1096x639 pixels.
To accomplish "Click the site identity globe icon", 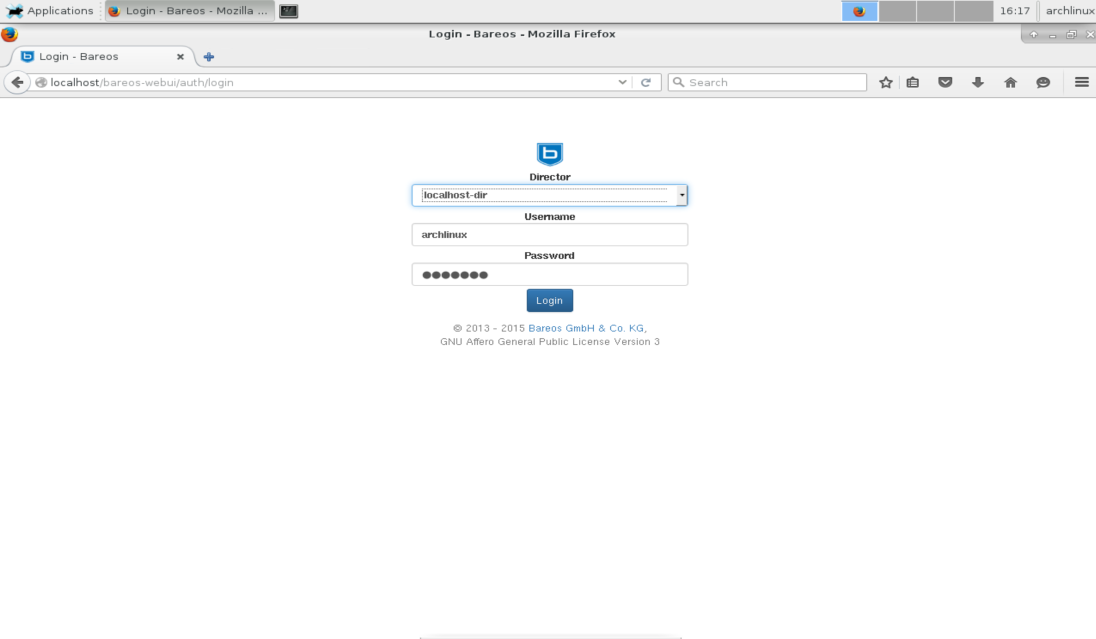I will click(x=41, y=82).
